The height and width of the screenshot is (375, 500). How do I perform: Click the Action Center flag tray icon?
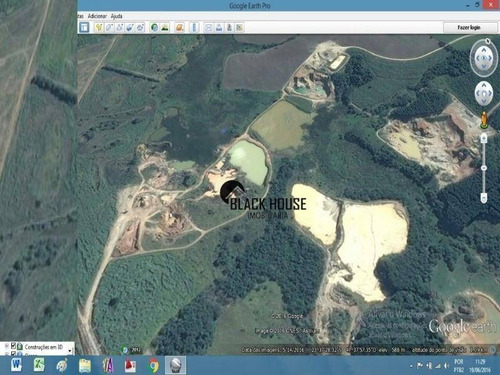coord(421,366)
